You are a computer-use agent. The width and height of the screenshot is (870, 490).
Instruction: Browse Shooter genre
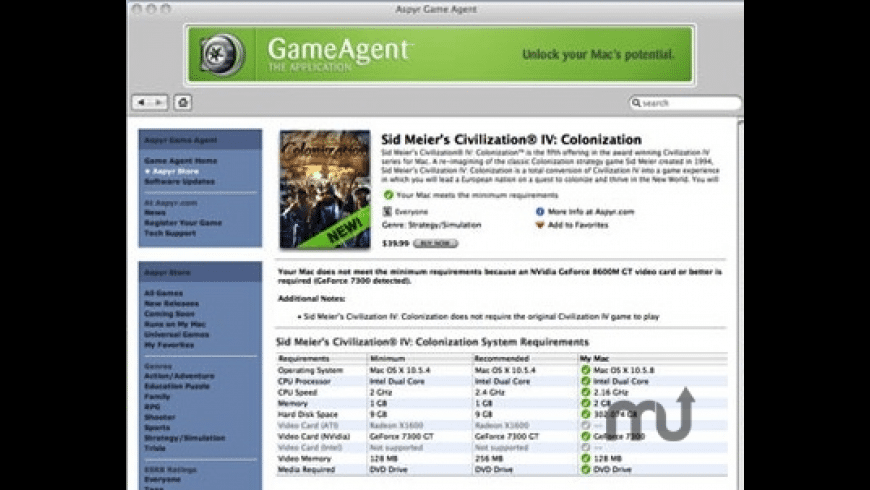coord(160,417)
